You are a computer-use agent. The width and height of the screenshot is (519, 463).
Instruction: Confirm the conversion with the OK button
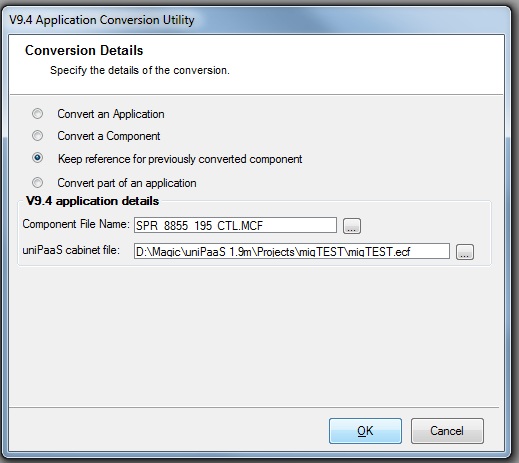click(365, 431)
